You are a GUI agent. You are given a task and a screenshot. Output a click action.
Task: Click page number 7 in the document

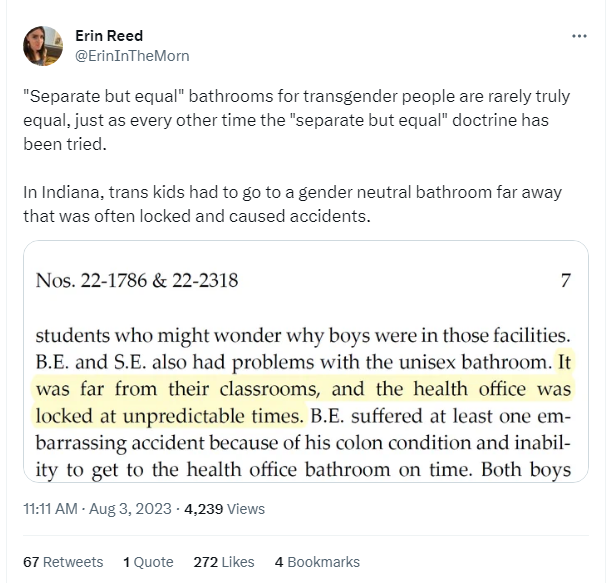565,281
